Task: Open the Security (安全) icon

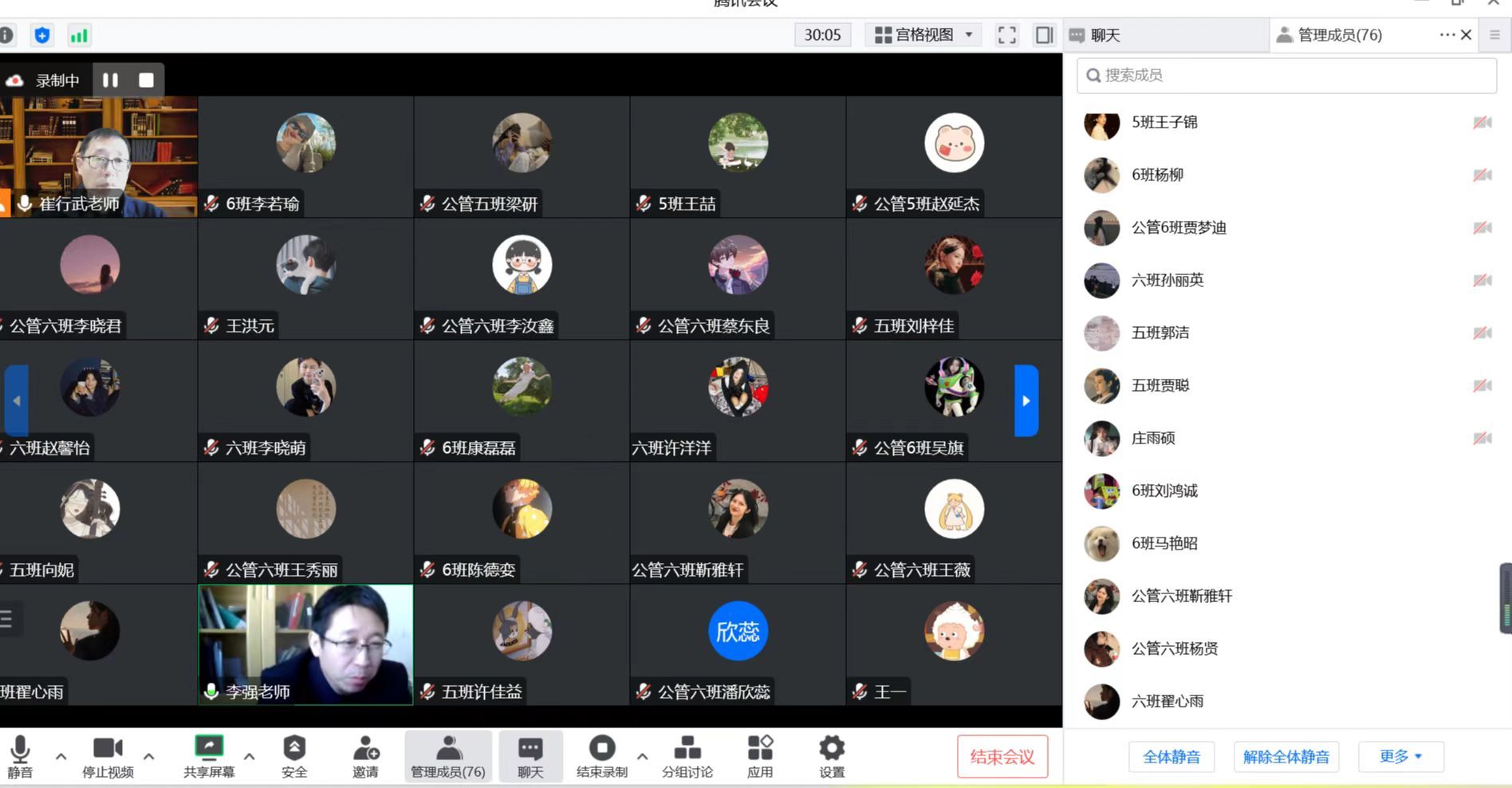Action: pos(294,756)
